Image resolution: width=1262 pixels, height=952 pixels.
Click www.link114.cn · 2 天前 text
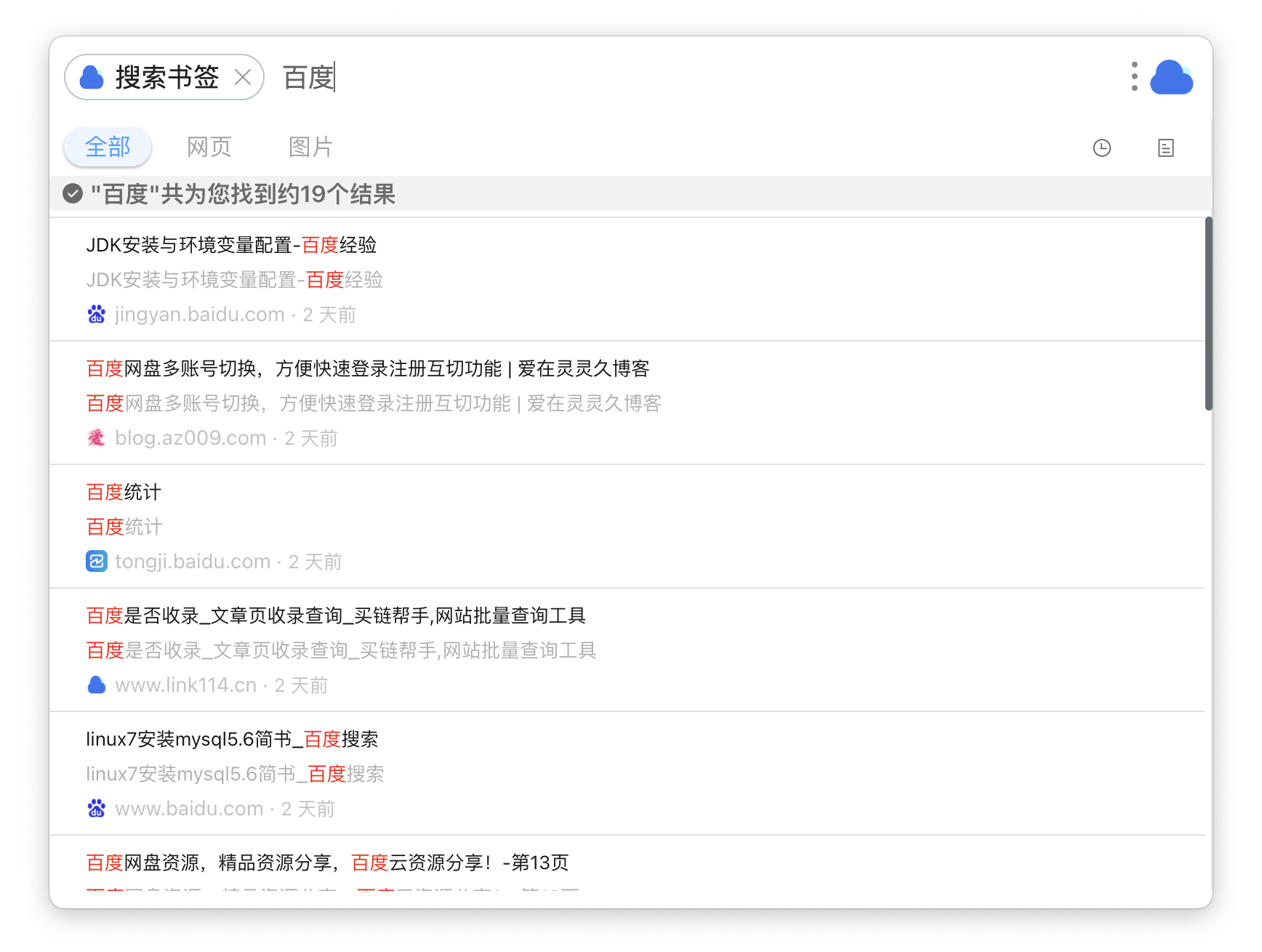click(x=222, y=685)
